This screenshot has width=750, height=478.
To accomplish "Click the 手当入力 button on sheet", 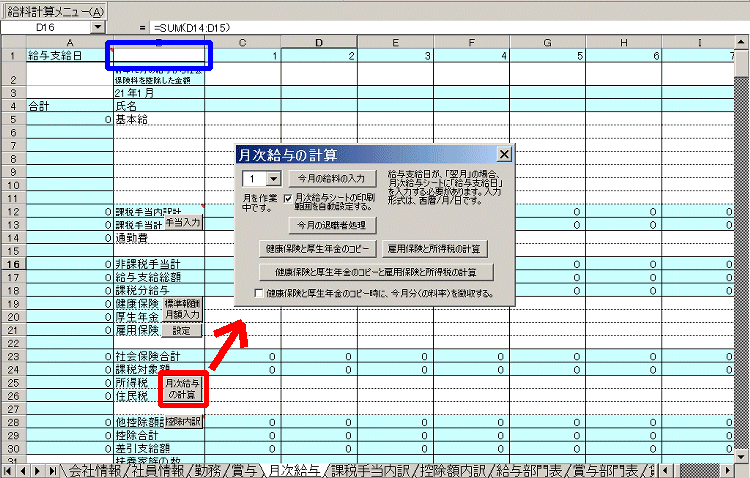I will coord(183,222).
